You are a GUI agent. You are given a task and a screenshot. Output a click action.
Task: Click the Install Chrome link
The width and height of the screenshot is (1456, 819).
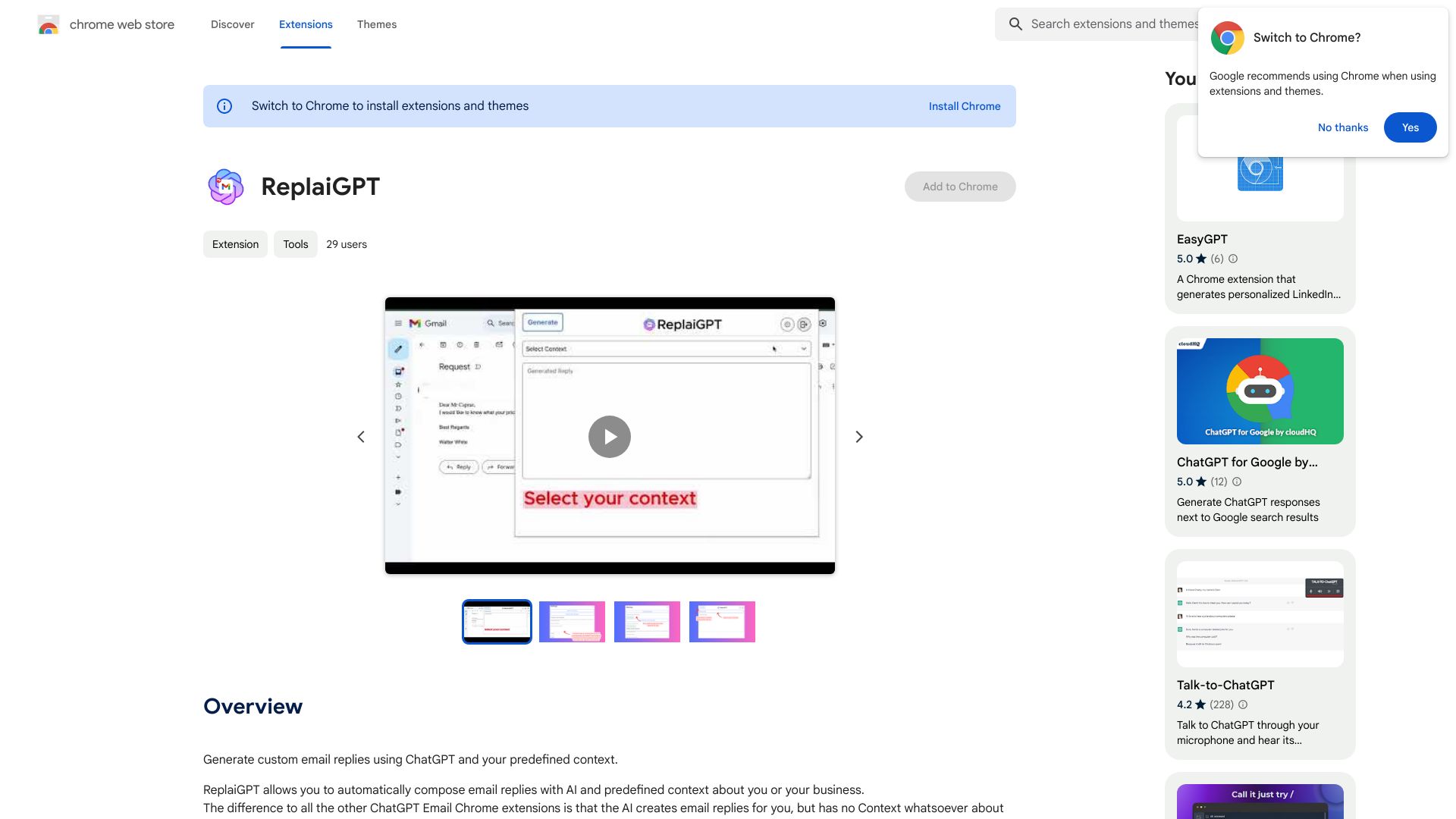(965, 106)
